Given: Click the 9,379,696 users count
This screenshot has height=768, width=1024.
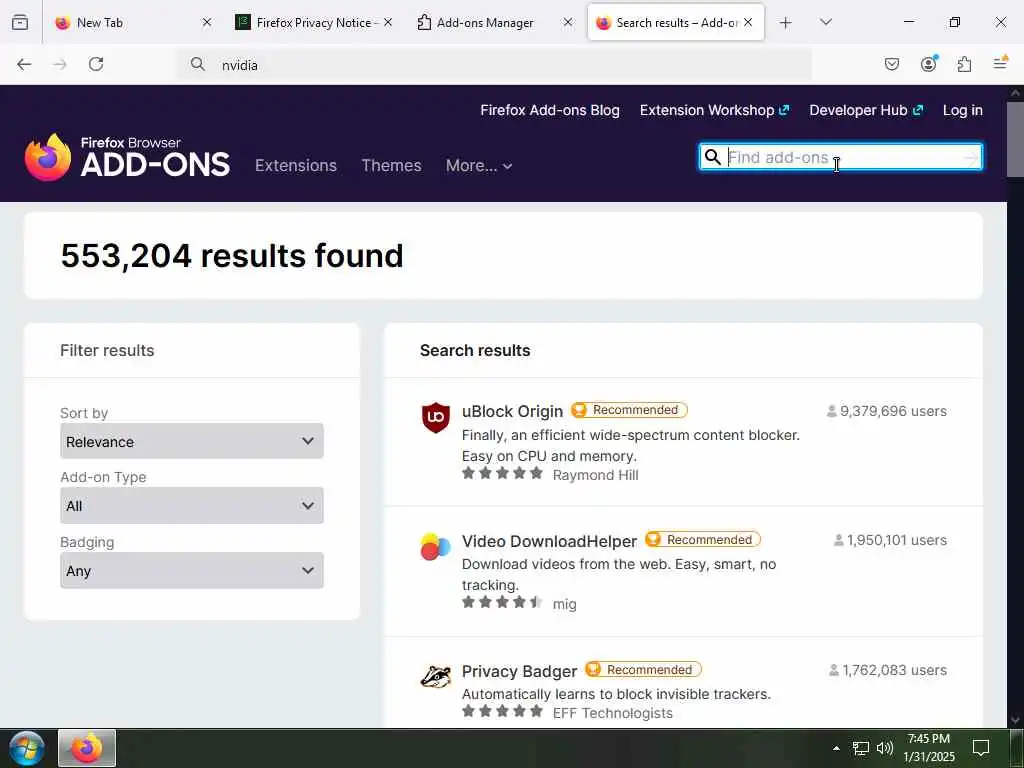Looking at the screenshot, I should 887,411.
